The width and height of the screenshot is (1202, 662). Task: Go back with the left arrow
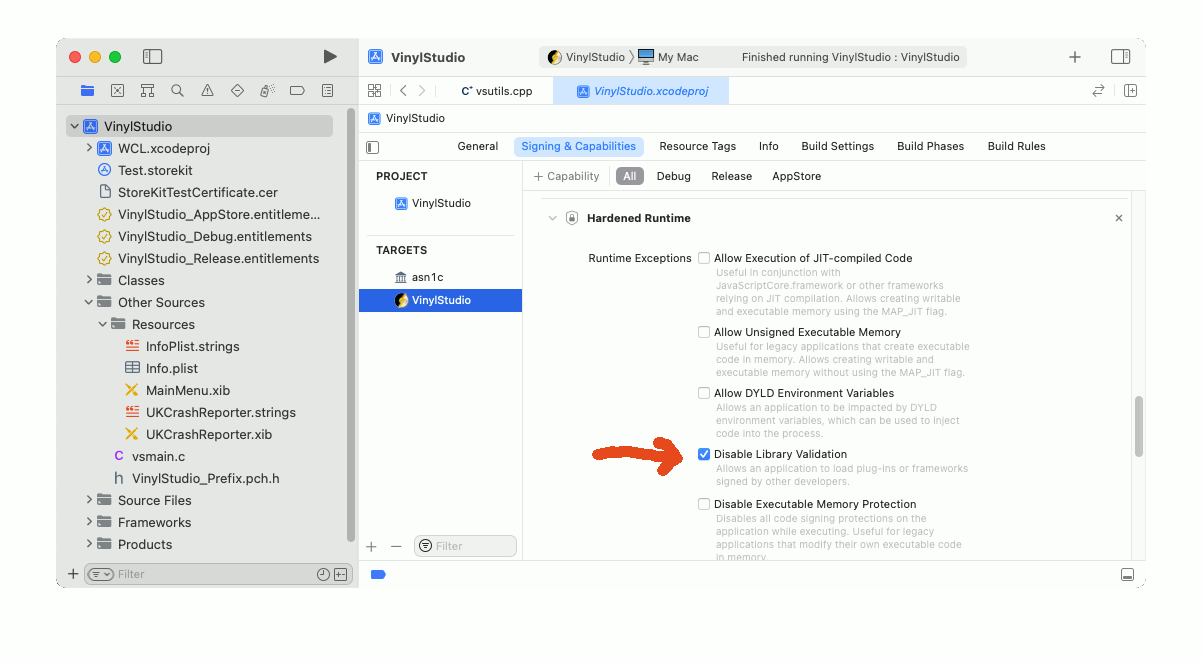tap(402, 90)
